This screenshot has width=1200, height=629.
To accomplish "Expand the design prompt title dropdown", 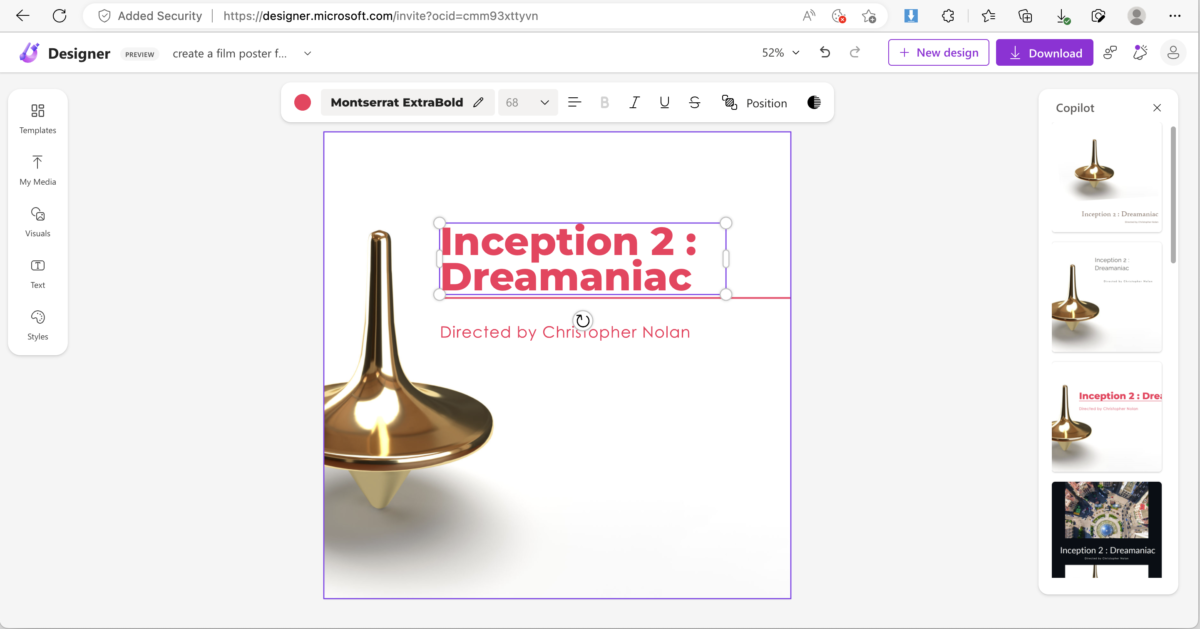I will pyautogui.click(x=307, y=54).
